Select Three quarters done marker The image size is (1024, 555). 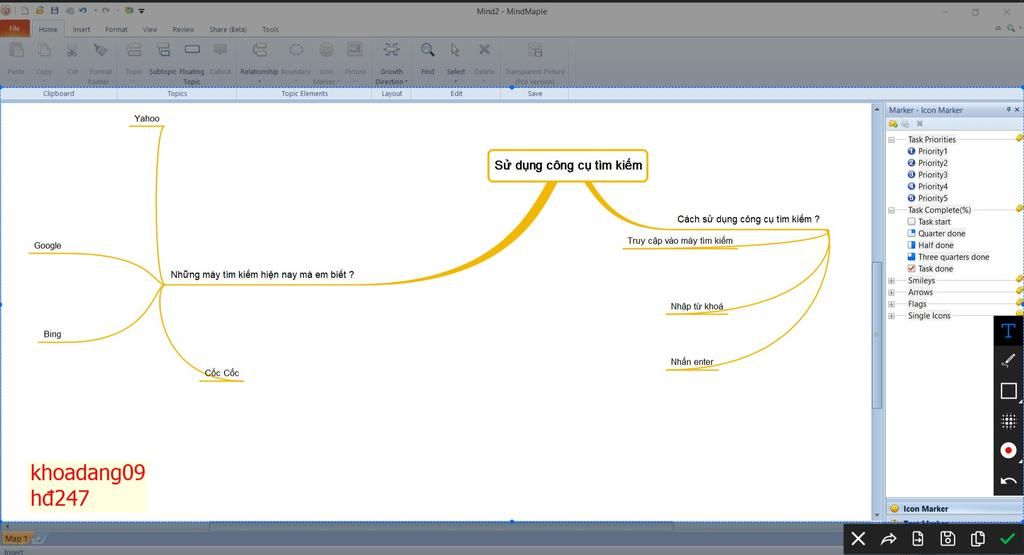(x=948, y=257)
